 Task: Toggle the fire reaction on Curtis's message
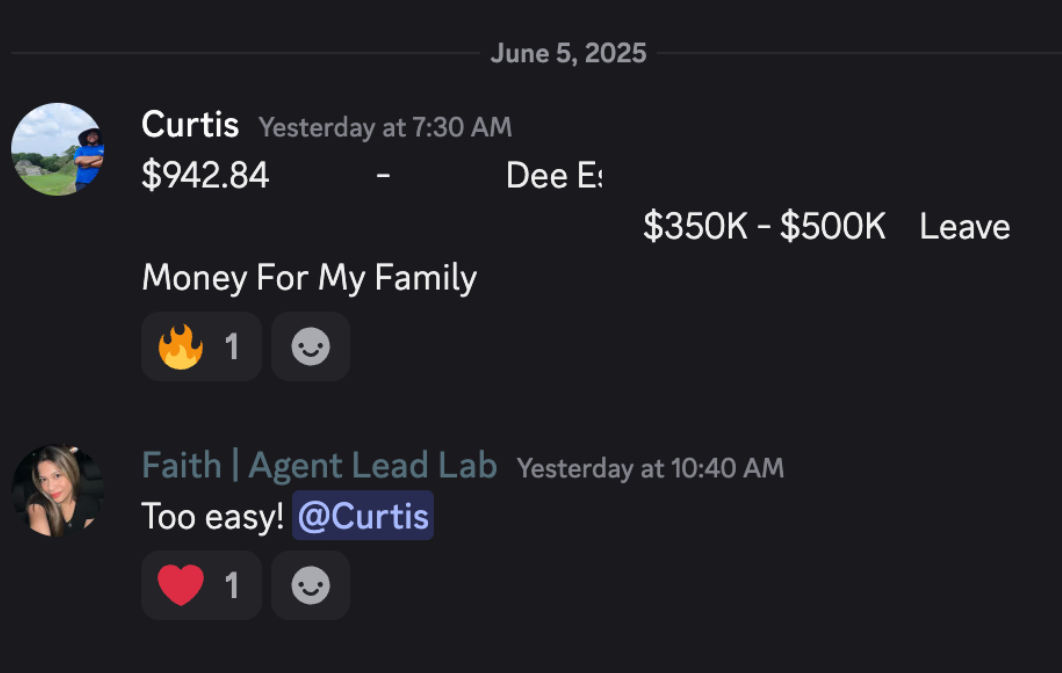(x=201, y=347)
